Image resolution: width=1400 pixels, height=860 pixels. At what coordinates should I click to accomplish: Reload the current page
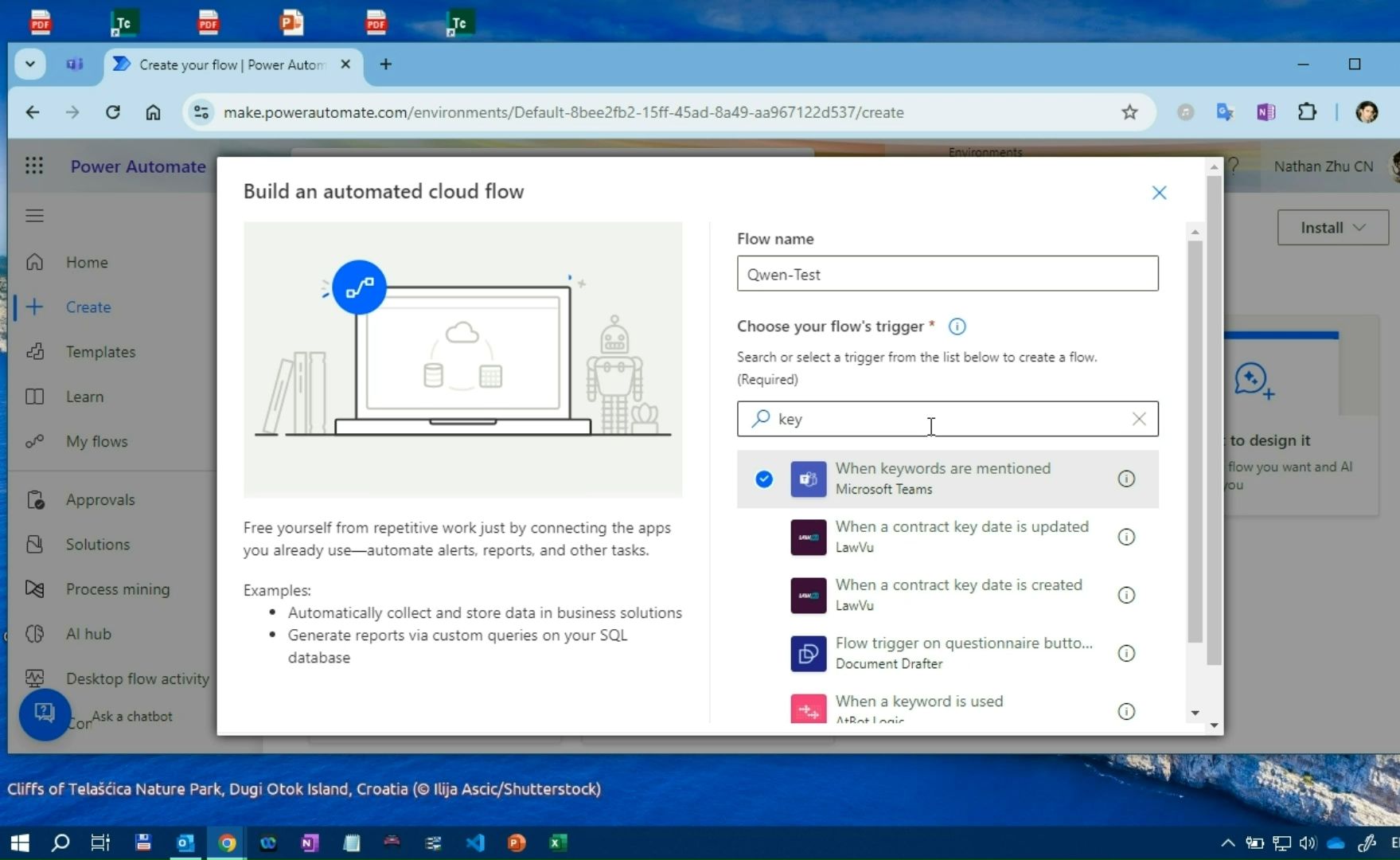(x=112, y=112)
